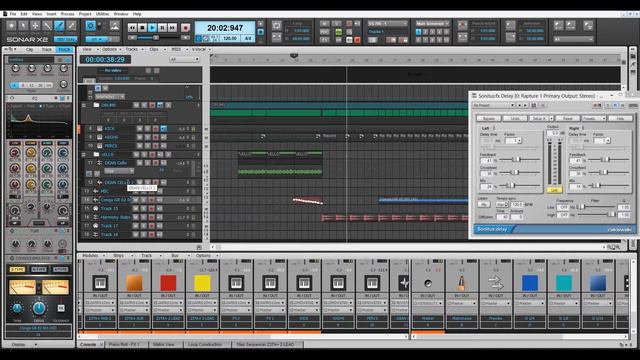
Task: Mute the KICK track
Action: click(140, 129)
